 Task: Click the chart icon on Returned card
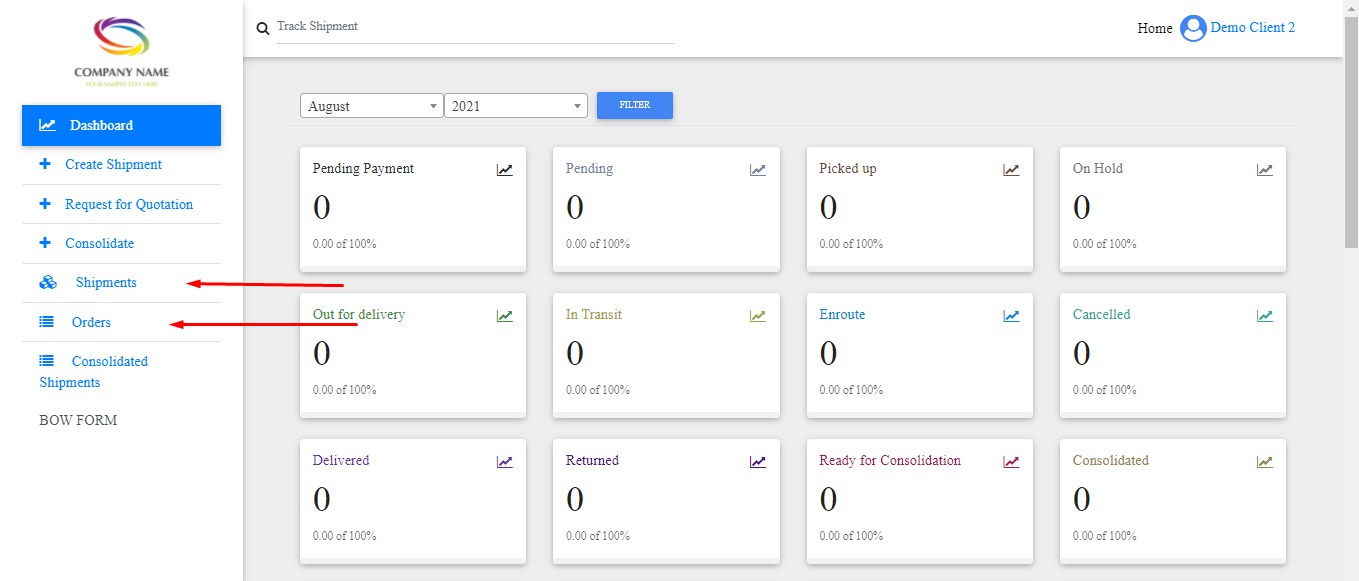758,462
